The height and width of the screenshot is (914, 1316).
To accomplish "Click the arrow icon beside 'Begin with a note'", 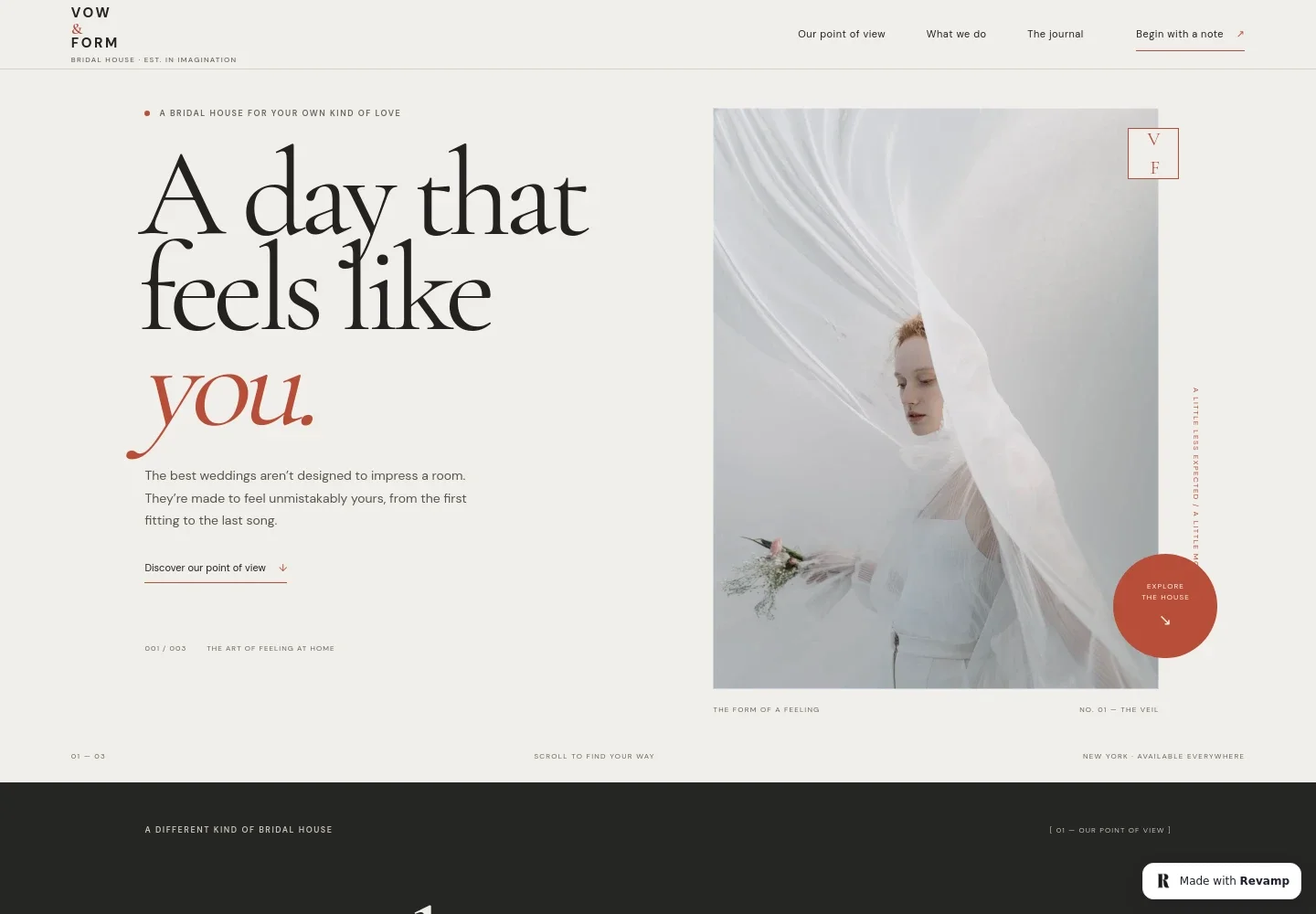I will tap(1240, 34).
